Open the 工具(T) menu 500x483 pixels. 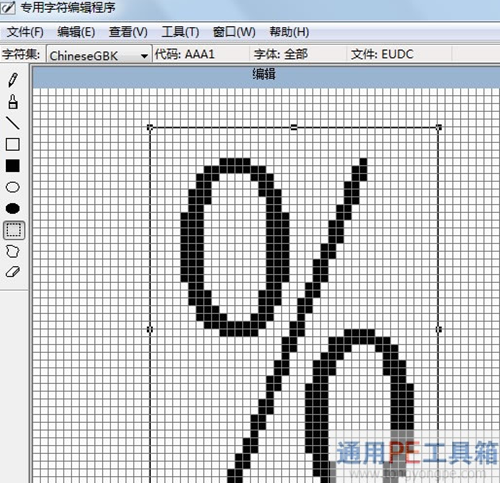click(x=180, y=32)
